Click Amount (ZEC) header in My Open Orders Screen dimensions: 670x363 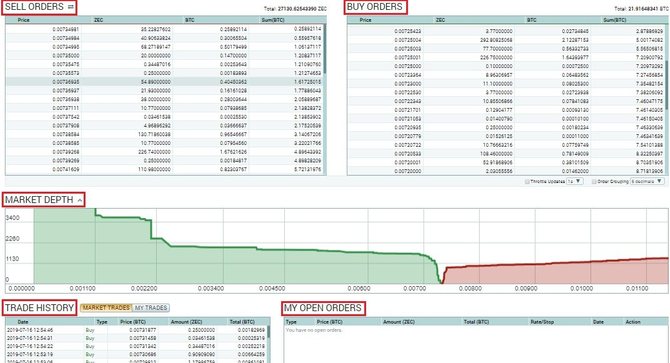[x=399, y=322]
